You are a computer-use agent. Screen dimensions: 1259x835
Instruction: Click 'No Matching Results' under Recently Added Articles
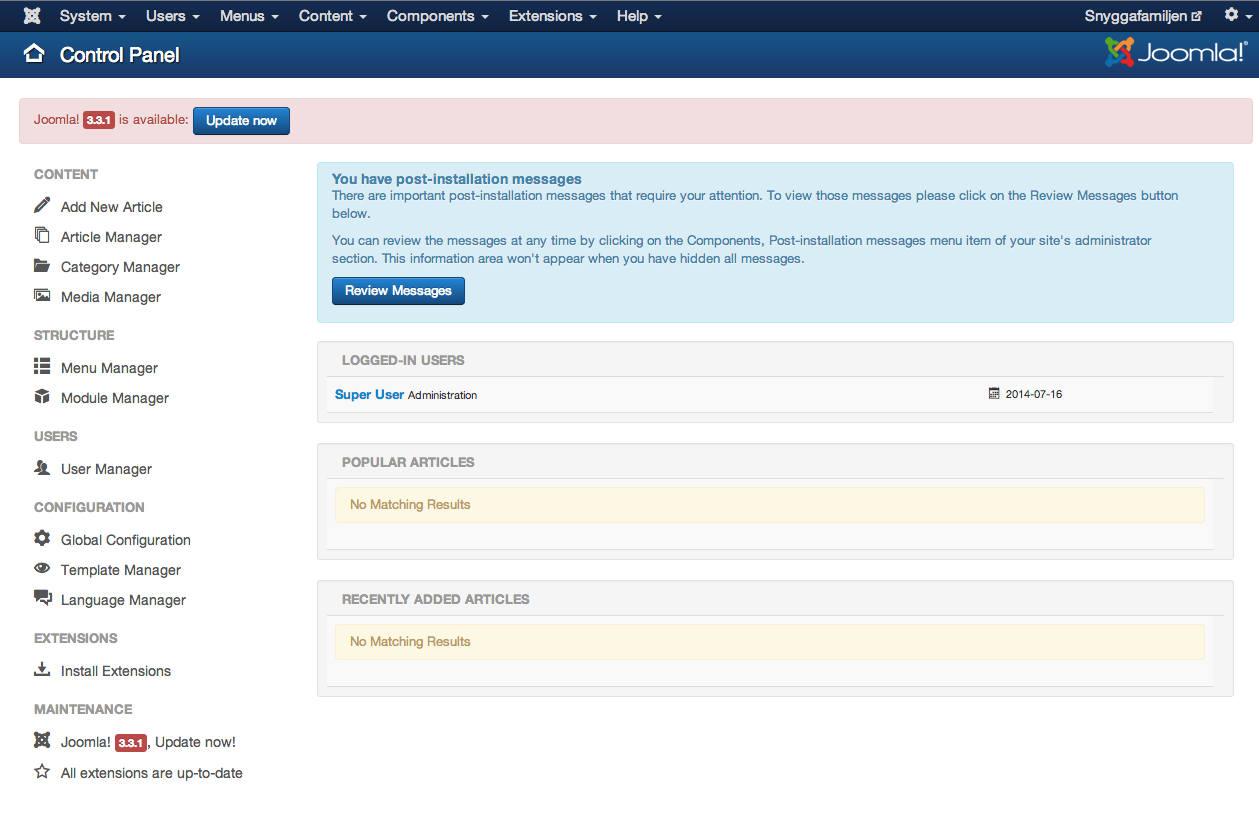pos(410,642)
